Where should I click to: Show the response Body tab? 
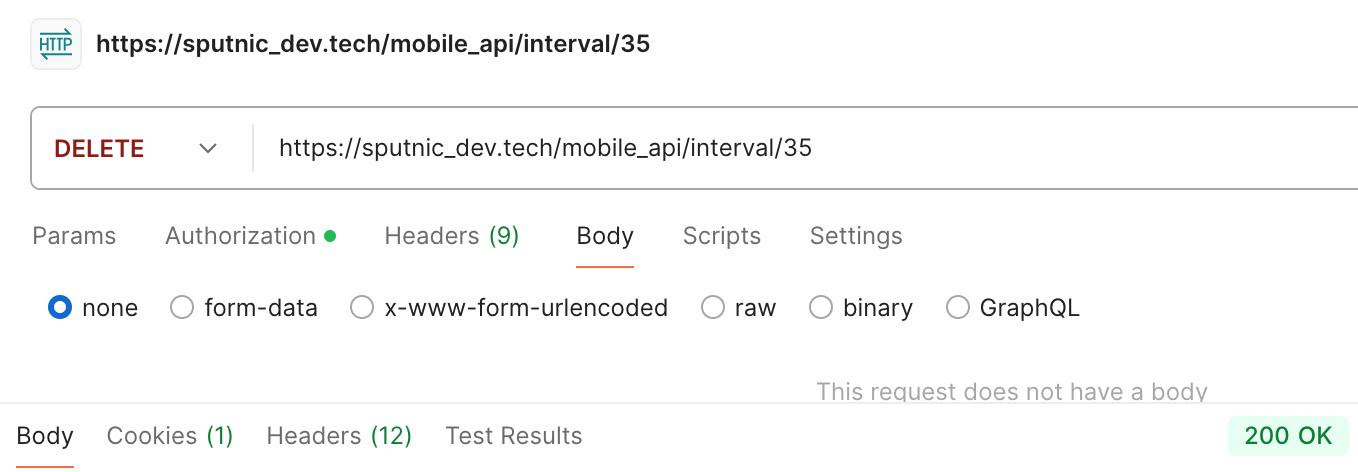(x=45, y=436)
